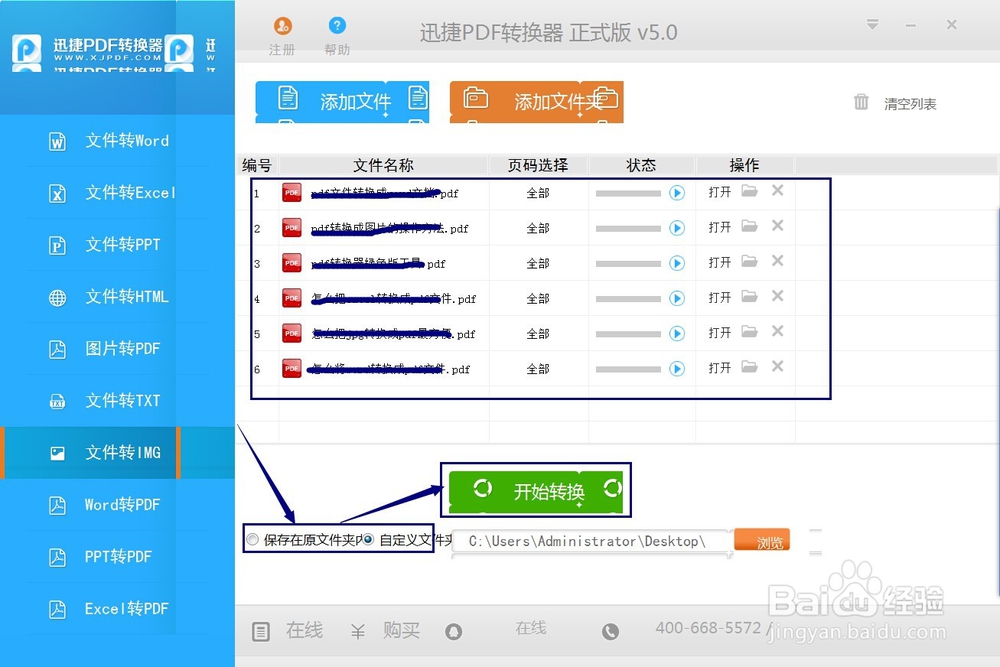The width and height of the screenshot is (1000, 667).
Task: Select 保存在原文件夹内 radio option
Action: pyautogui.click(x=253, y=539)
